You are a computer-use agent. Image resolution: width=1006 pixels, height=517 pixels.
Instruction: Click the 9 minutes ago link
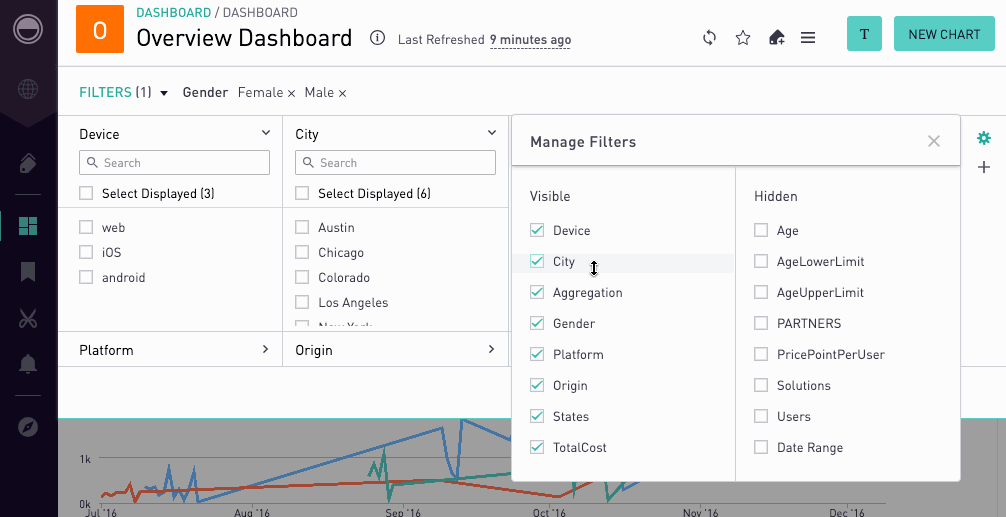[x=530, y=40]
